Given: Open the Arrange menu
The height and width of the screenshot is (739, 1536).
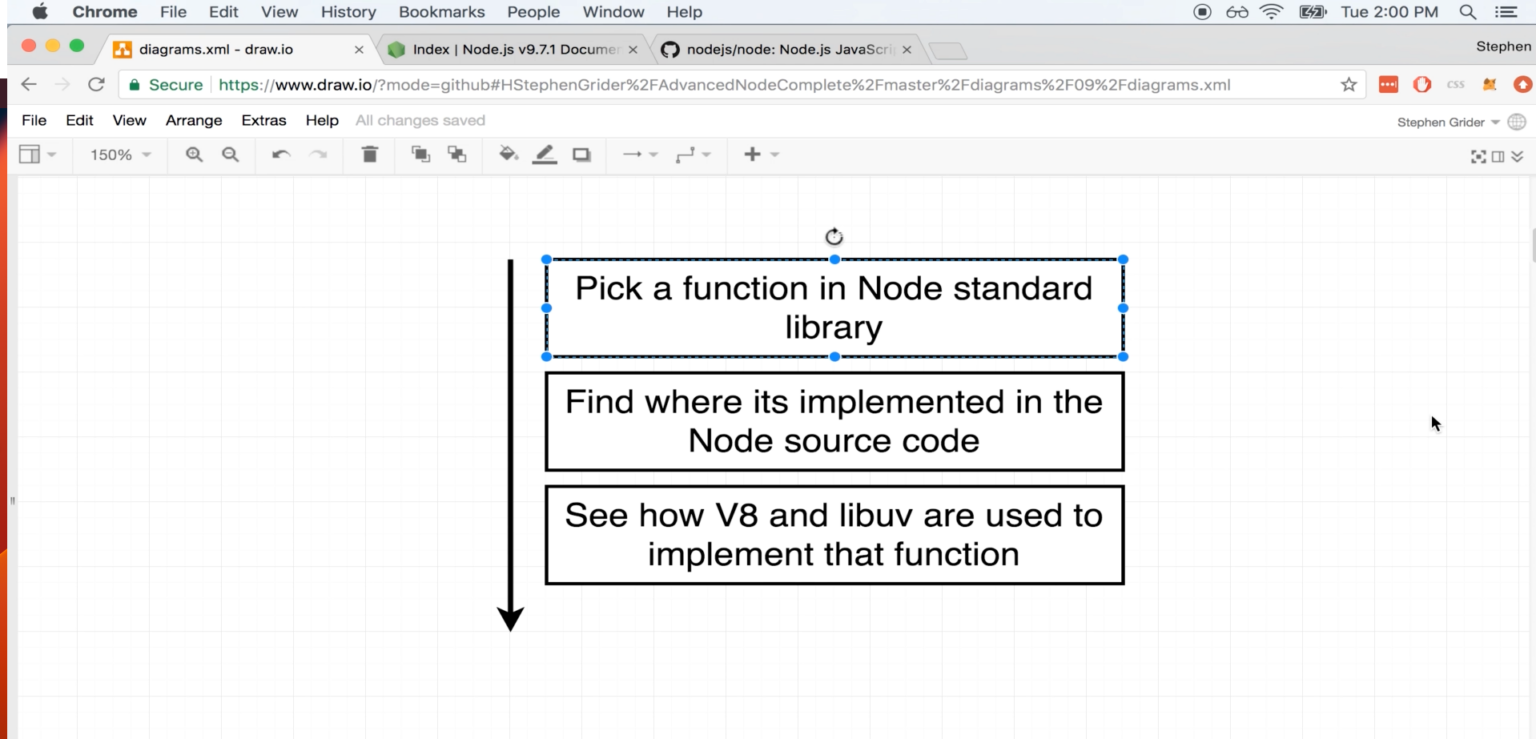Looking at the screenshot, I should click(193, 120).
